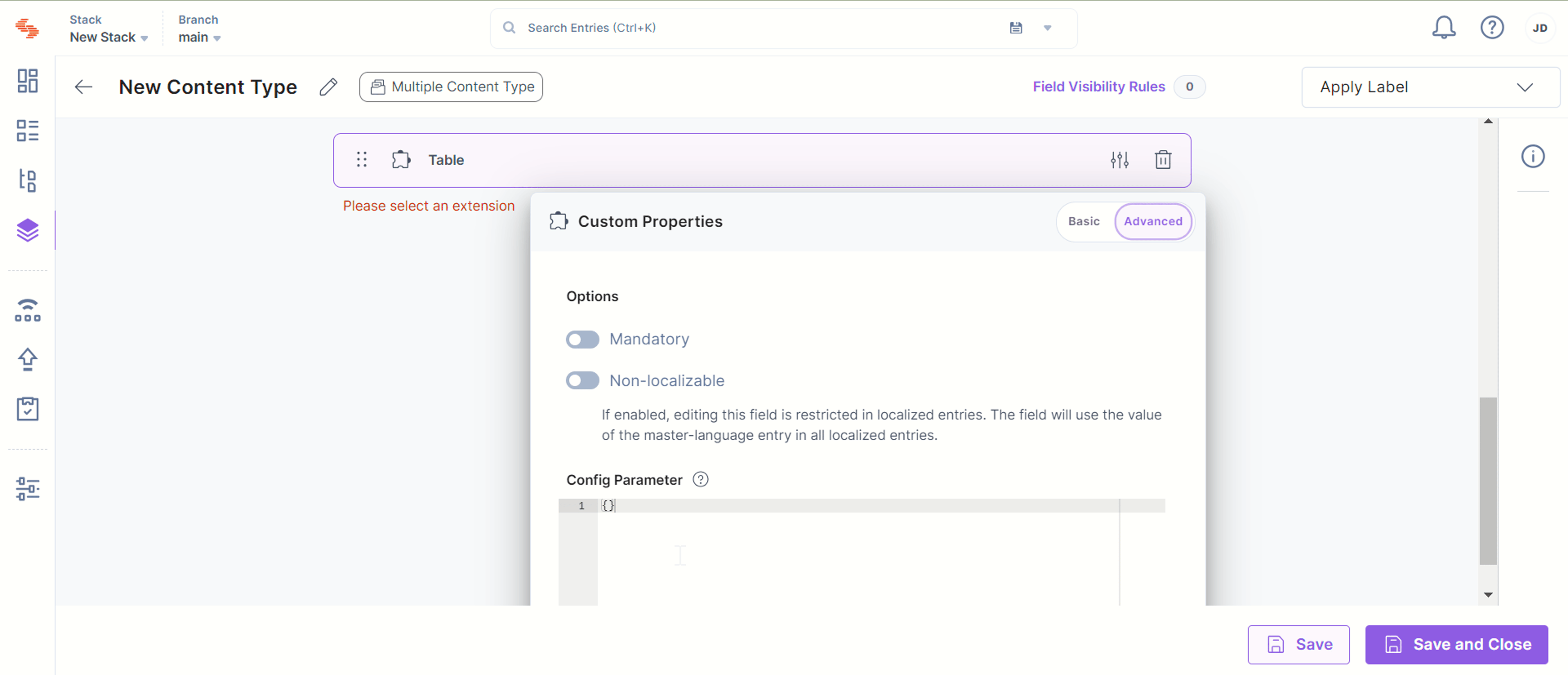Click Config Parameter help tooltip icon

coord(701,479)
